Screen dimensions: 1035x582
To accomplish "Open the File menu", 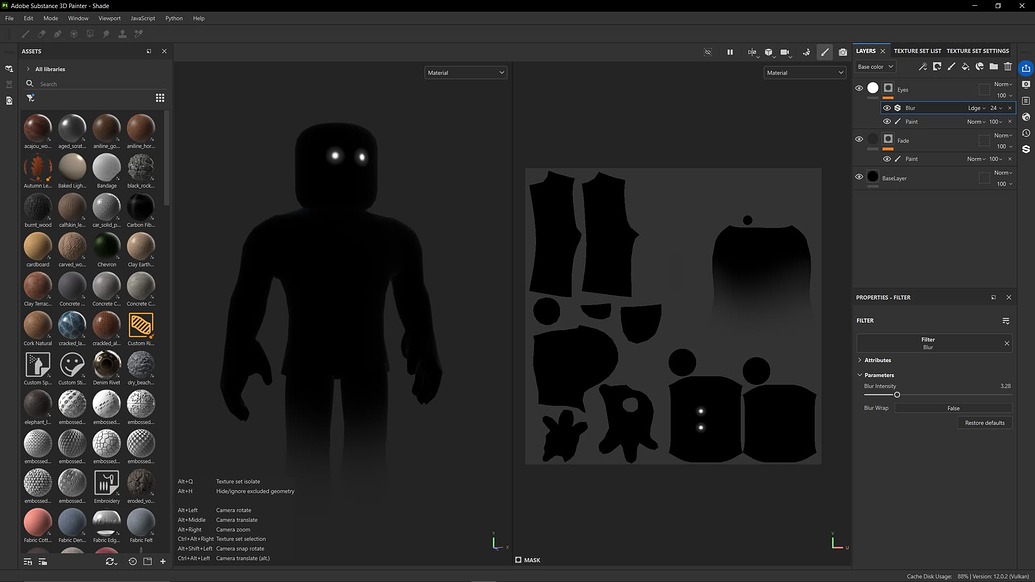I will tap(9, 18).
